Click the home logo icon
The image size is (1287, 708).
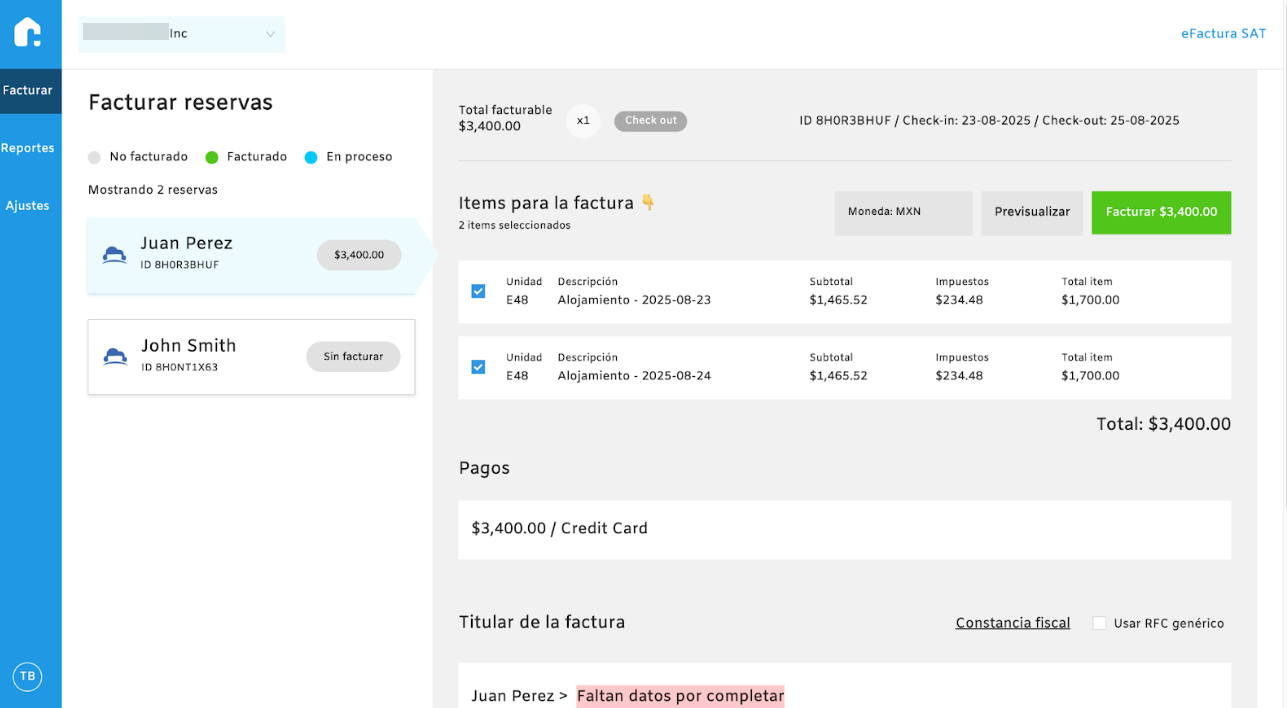click(28, 32)
